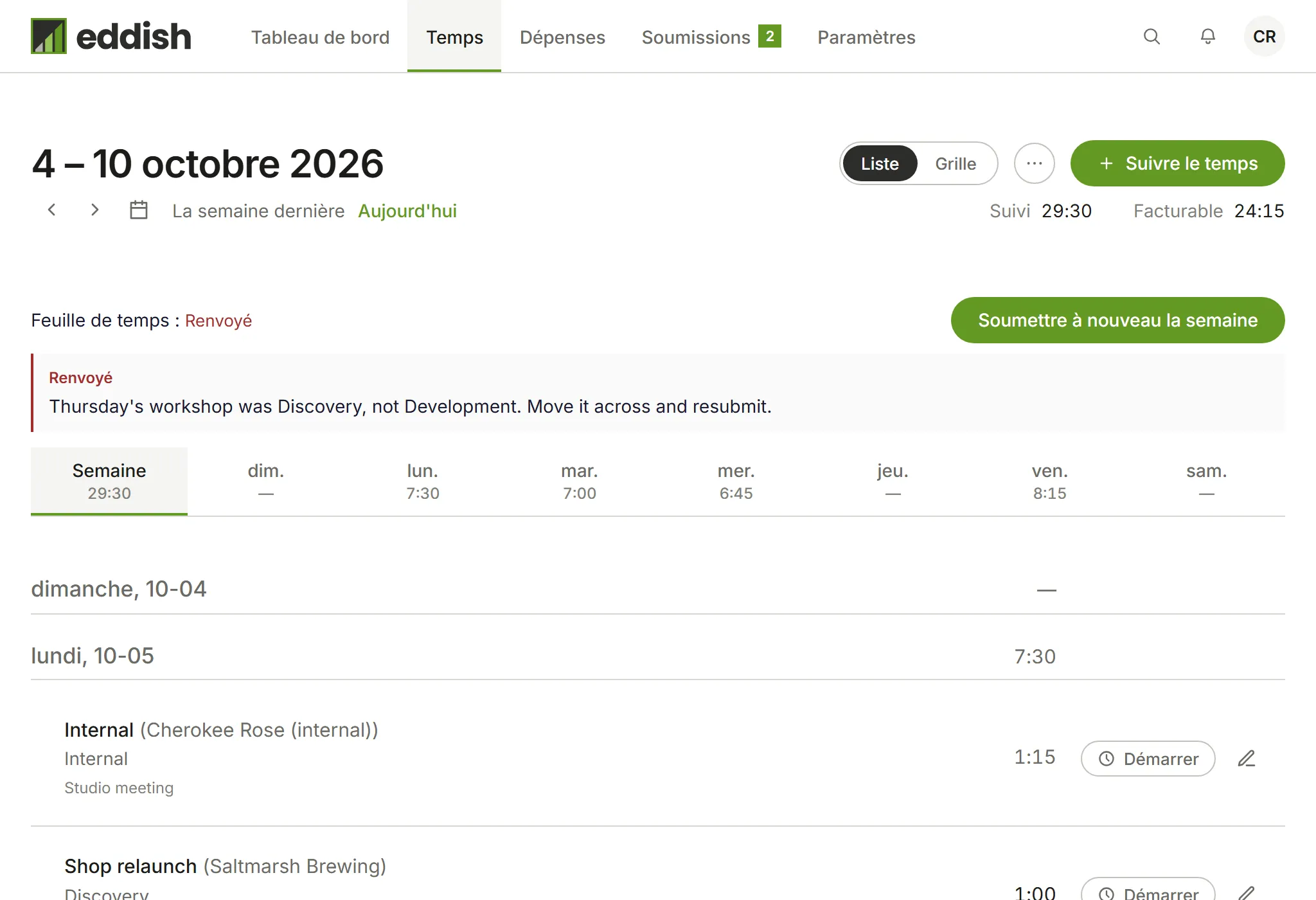Click Internal (Cherokee Rose (internal)) entry title
The height and width of the screenshot is (900, 1316).
(x=221, y=730)
